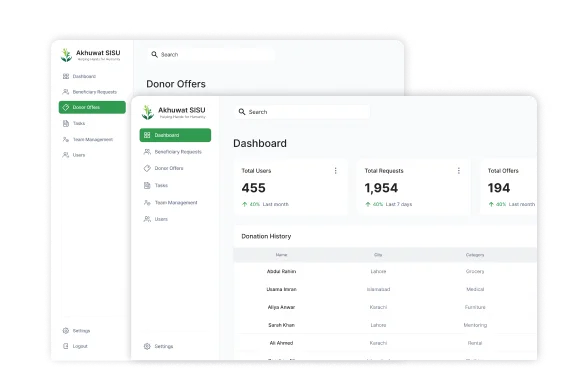Screen dimensions: 588x370
Task: Click the Tasks document icon in front sidebar
Action: coord(147,185)
